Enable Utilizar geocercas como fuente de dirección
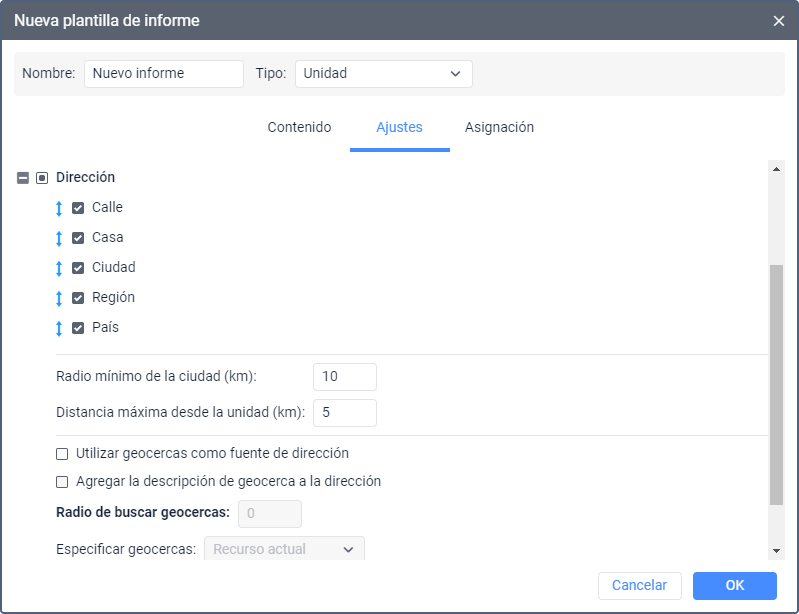Screen dimensions: 799x614 [x=63, y=454]
